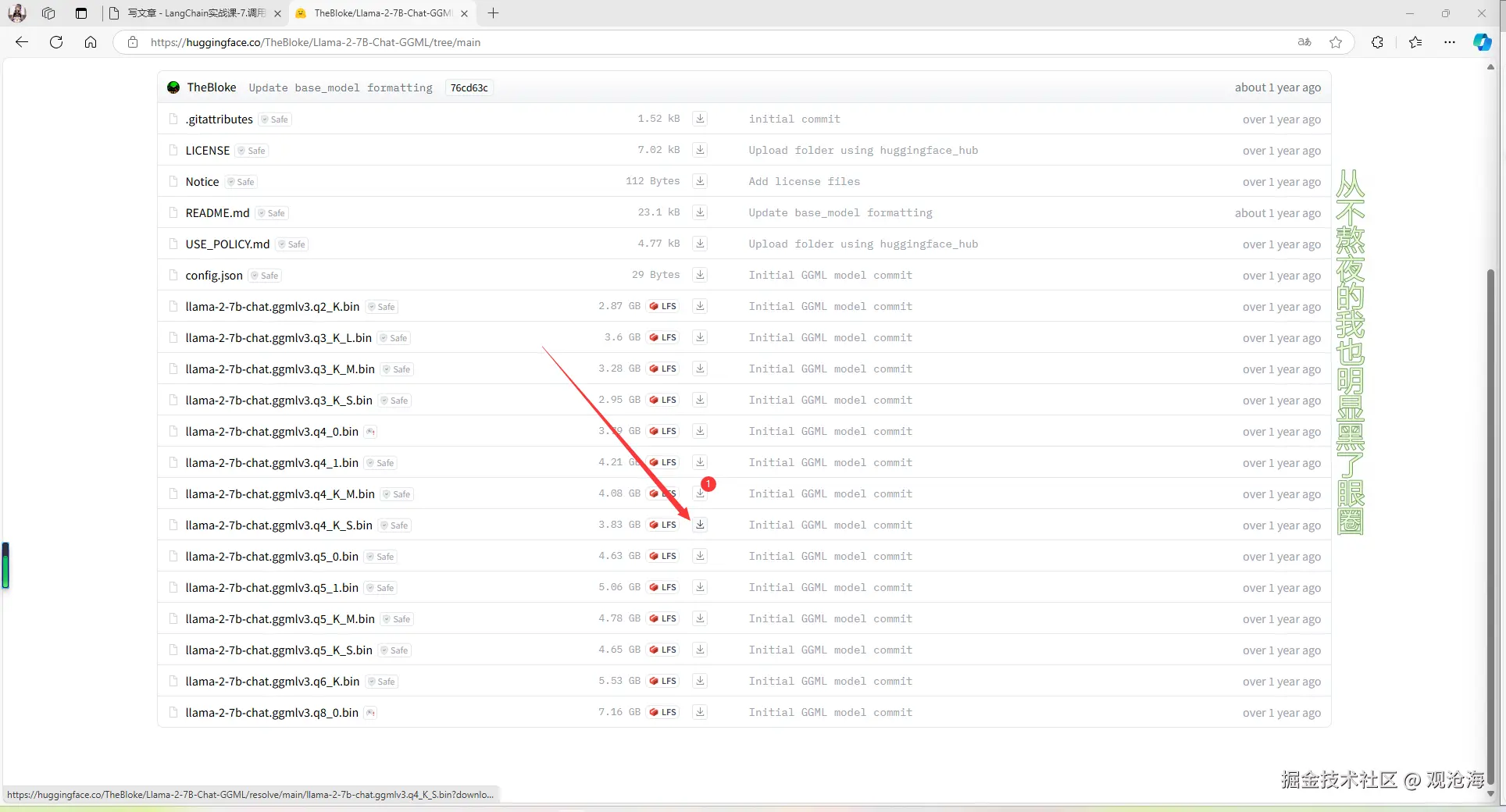Download README.md via its download icon
This screenshot has height=812, width=1506.
point(700,212)
